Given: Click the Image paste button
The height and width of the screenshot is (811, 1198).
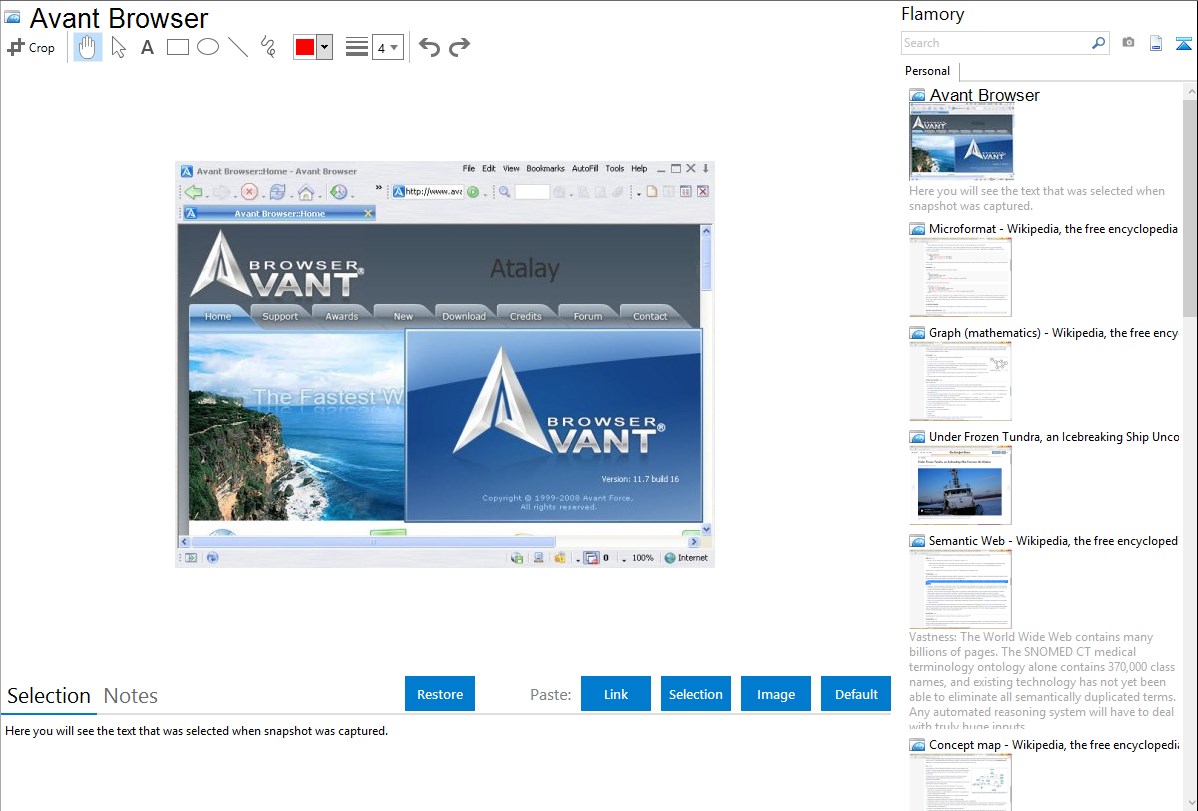Looking at the screenshot, I should (x=775, y=694).
